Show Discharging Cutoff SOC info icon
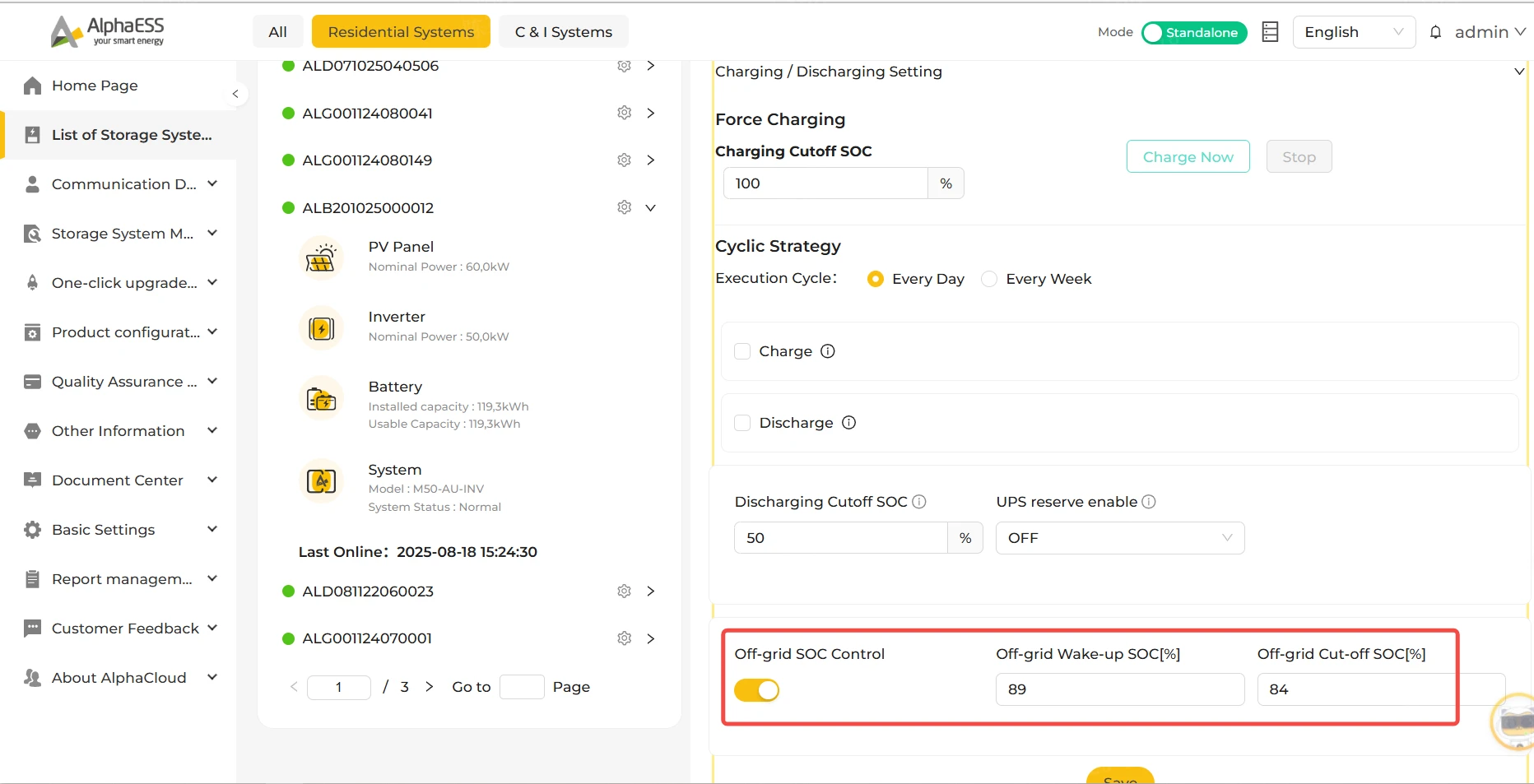This screenshot has height=784, width=1534. pyautogui.click(x=919, y=502)
